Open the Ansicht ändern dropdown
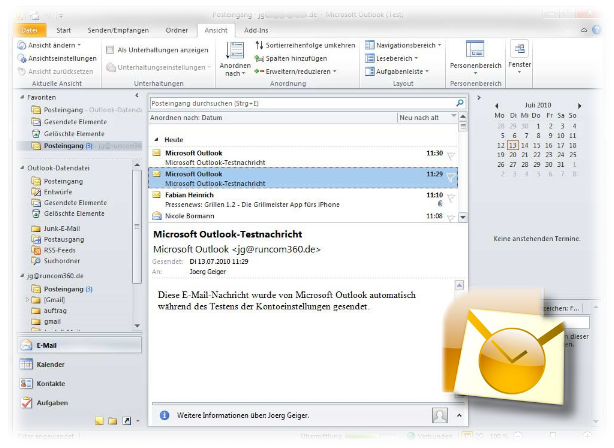The width and height of the screenshot is (614, 448). [x=49, y=45]
